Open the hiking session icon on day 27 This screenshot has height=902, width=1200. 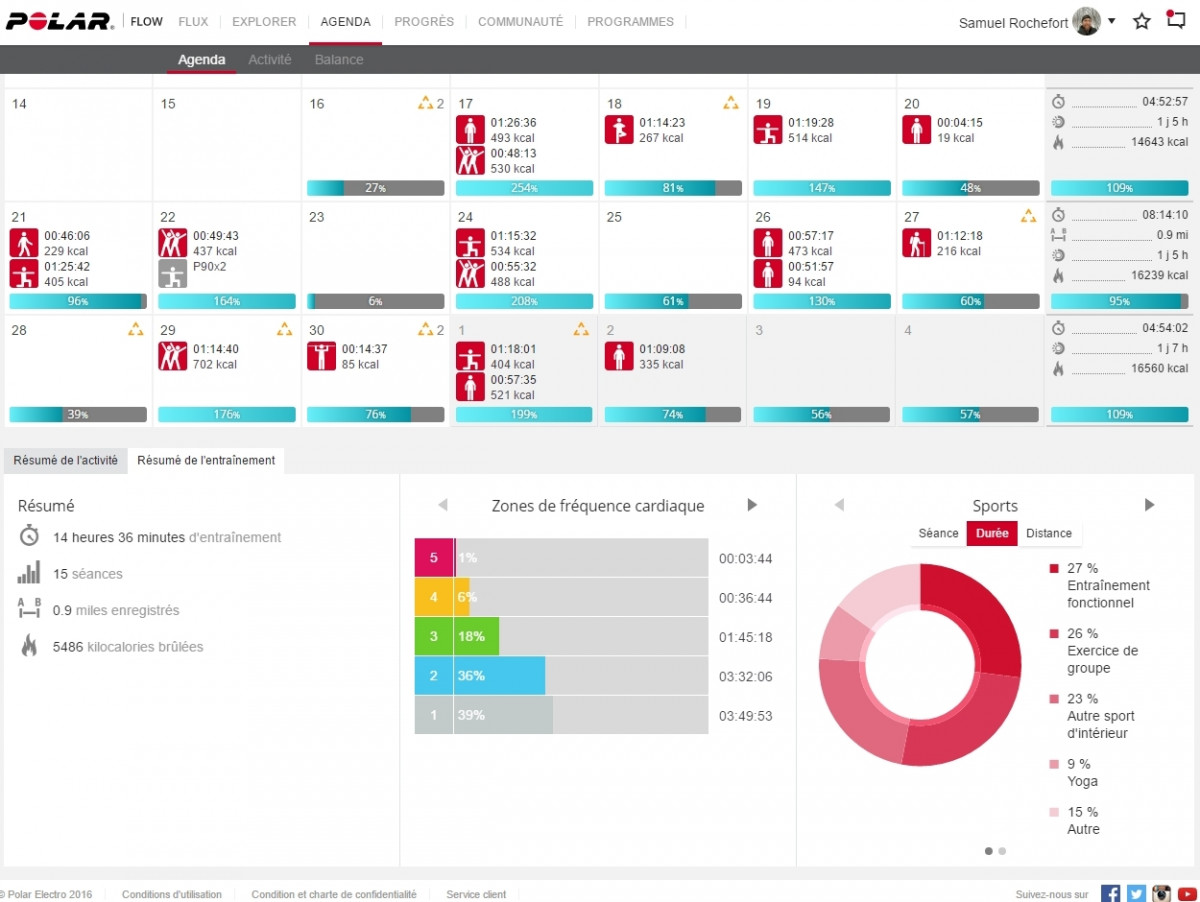(x=917, y=243)
